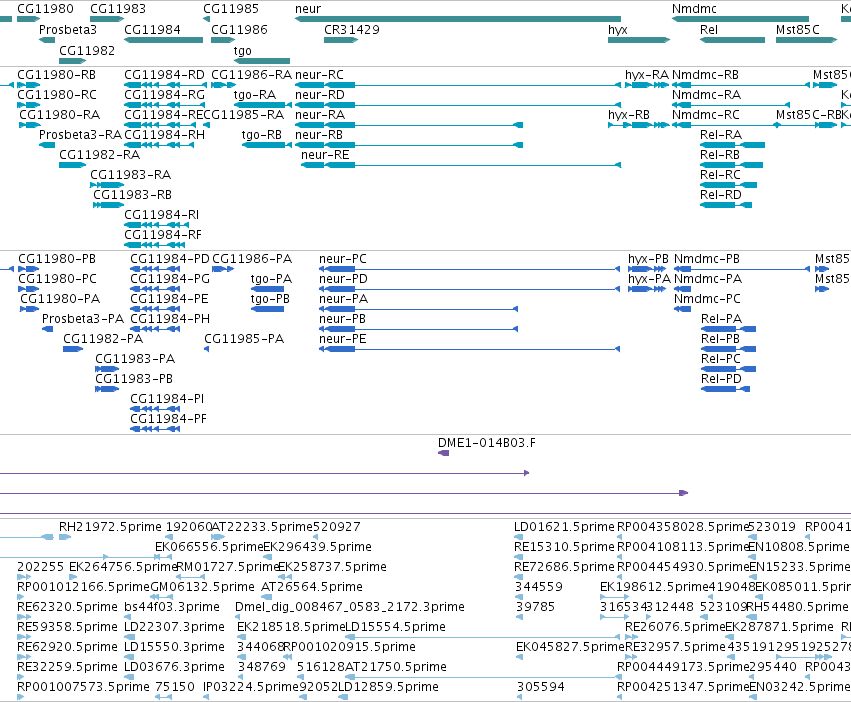The width and height of the screenshot is (851, 702).
Task: Click the CG11984 gene feature
Action: (163, 40)
